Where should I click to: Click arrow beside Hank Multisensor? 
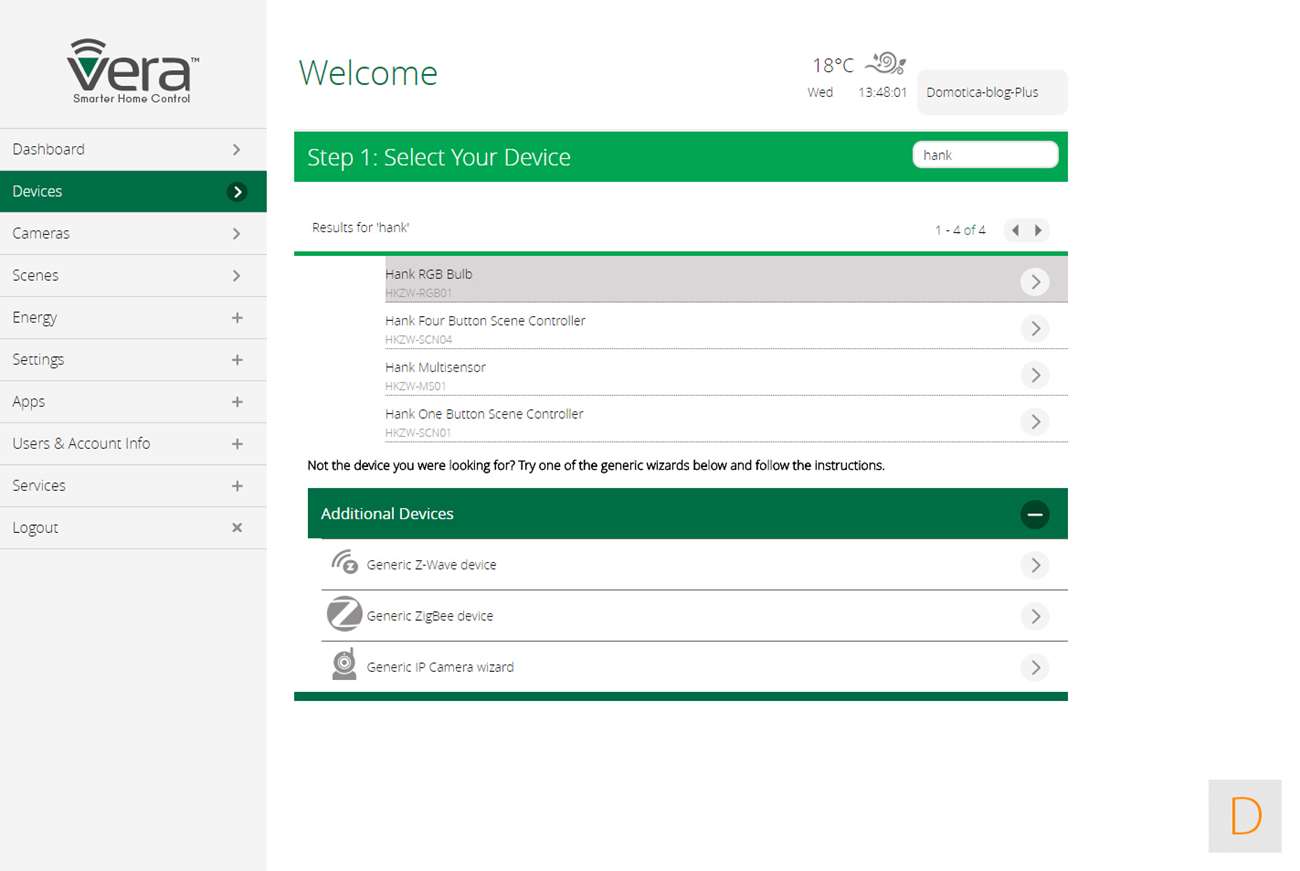(x=1035, y=375)
